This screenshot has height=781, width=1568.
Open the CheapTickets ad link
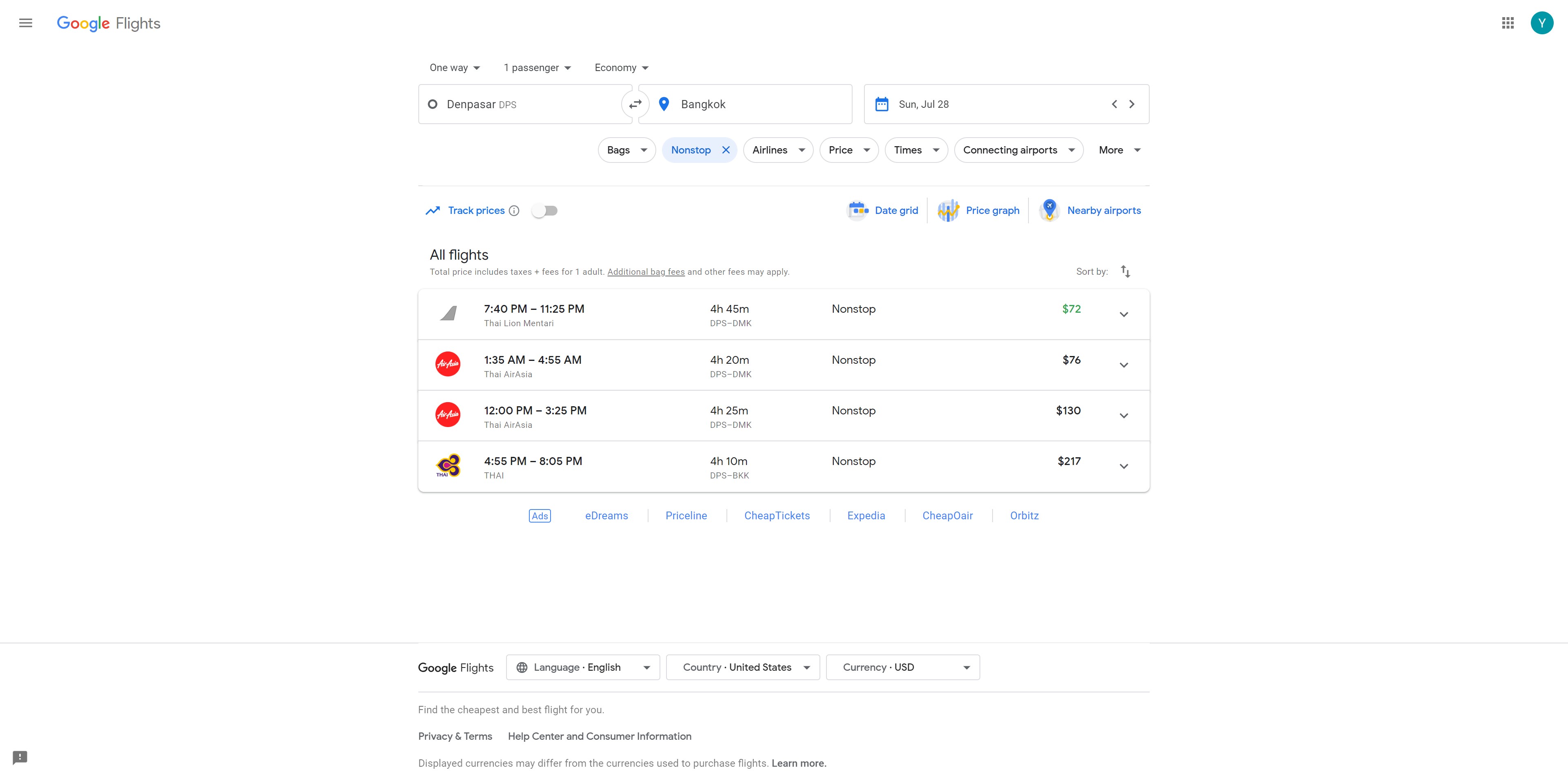(x=777, y=516)
